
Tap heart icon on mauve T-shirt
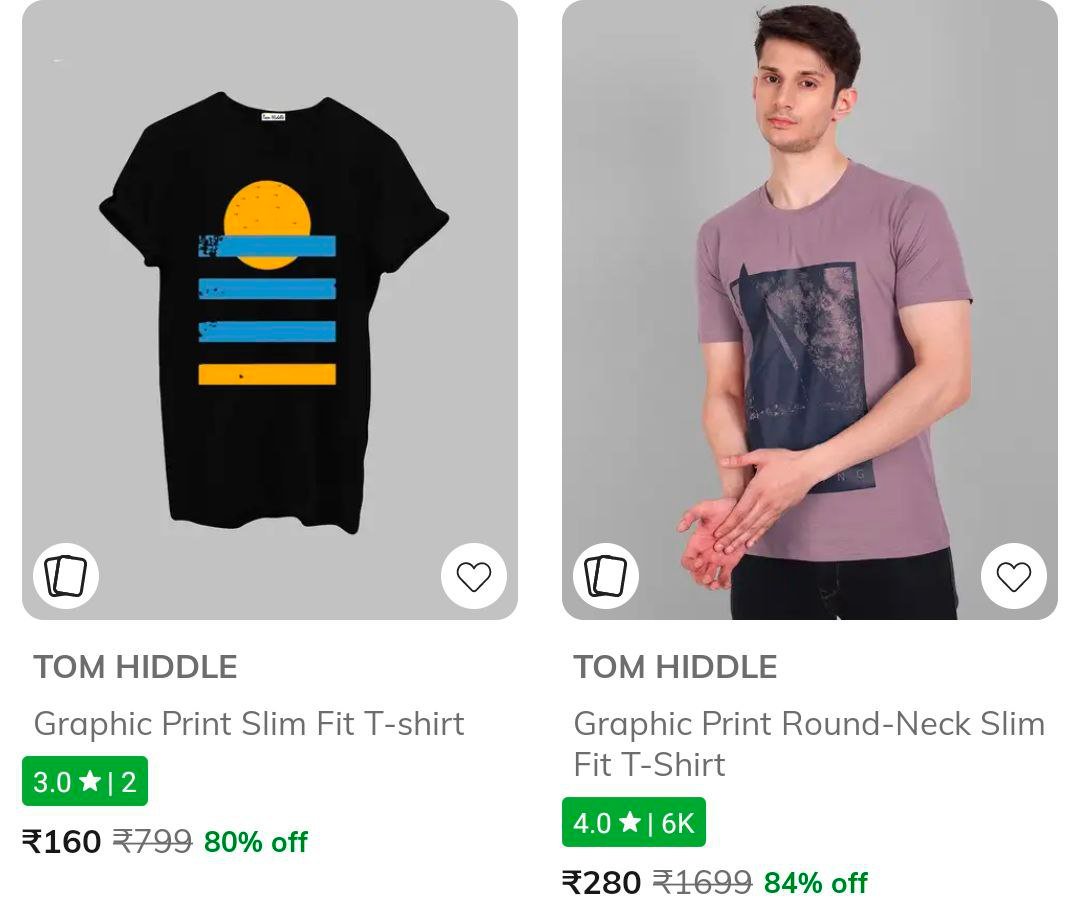(x=1013, y=576)
